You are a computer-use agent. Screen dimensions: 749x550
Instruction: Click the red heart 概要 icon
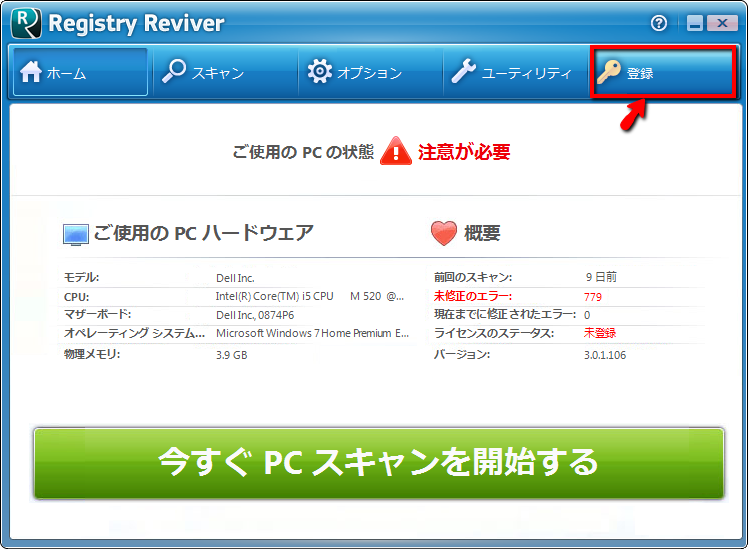pos(444,233)
